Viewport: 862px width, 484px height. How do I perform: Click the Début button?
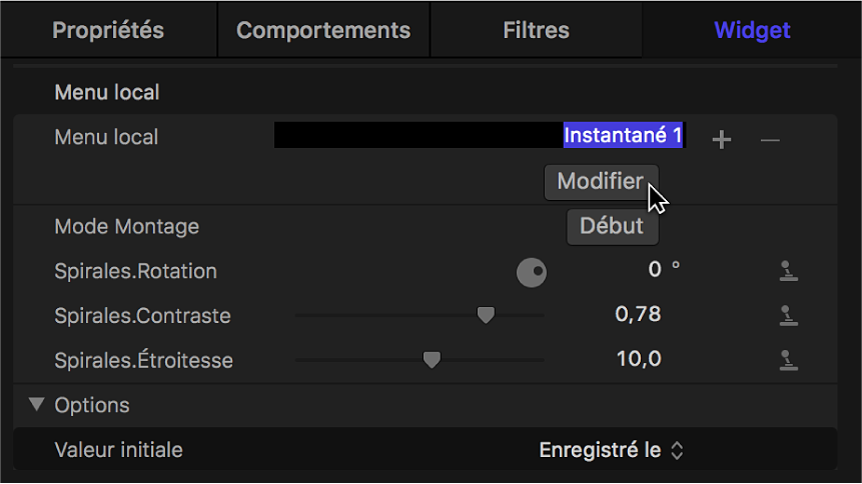coord(612,226)
